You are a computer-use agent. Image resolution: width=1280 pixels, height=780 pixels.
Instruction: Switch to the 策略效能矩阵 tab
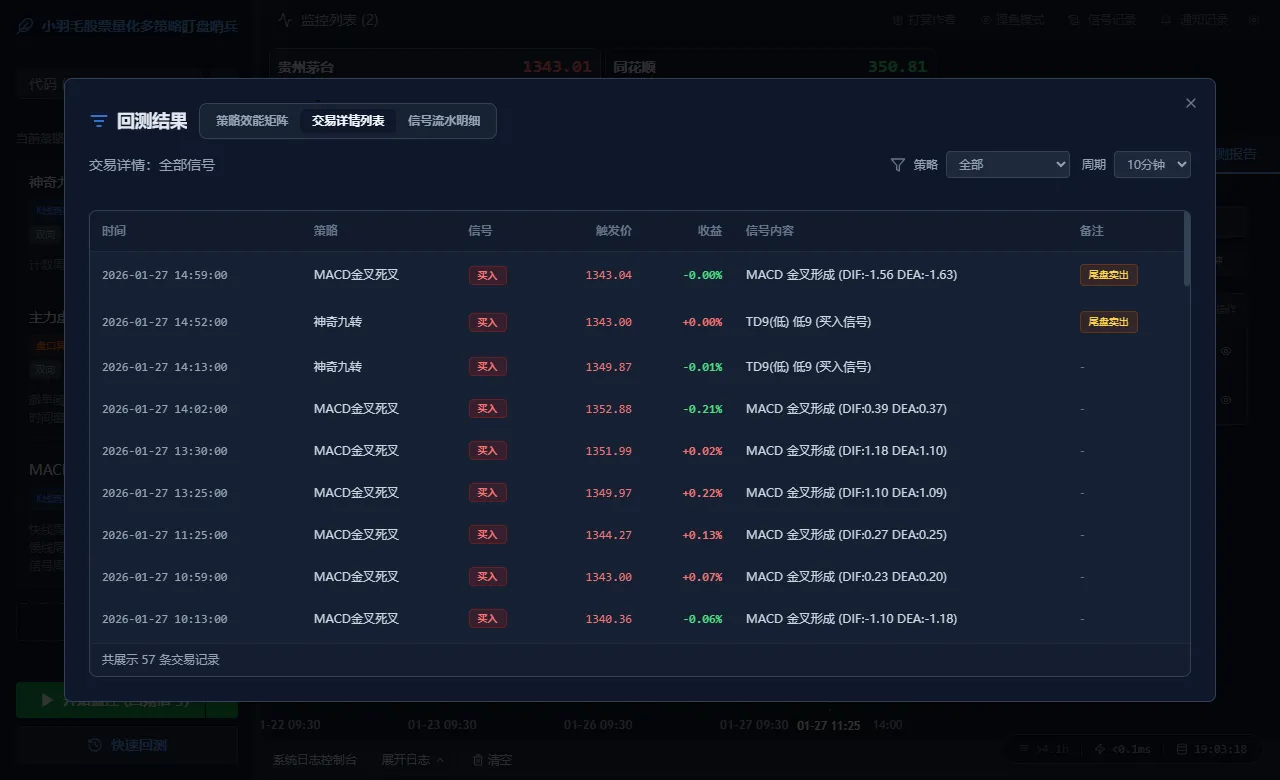click(x=250, y=120)
